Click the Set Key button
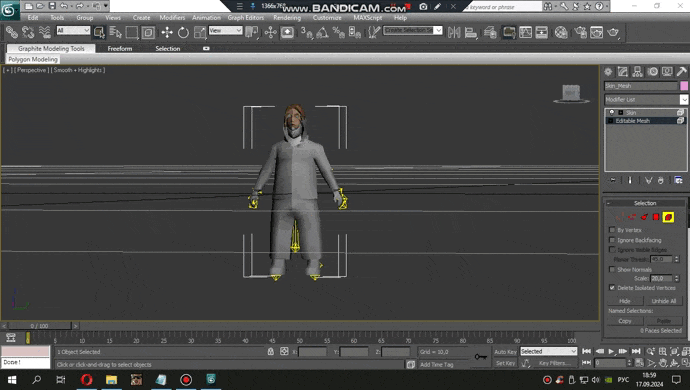690x390 pixels. (505, 363)
